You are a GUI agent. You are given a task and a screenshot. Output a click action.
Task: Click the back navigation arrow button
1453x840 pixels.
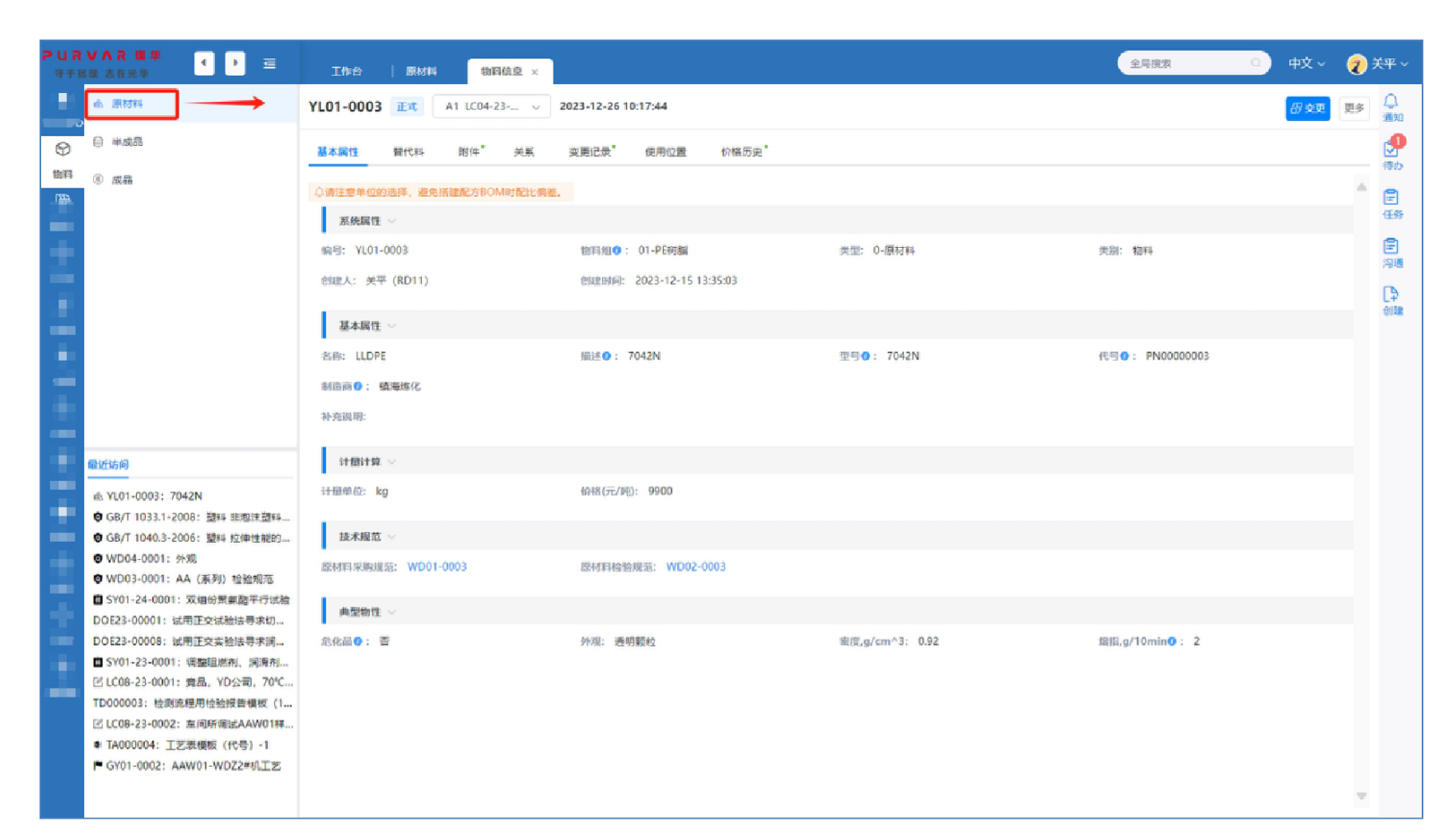coord(204,63)
